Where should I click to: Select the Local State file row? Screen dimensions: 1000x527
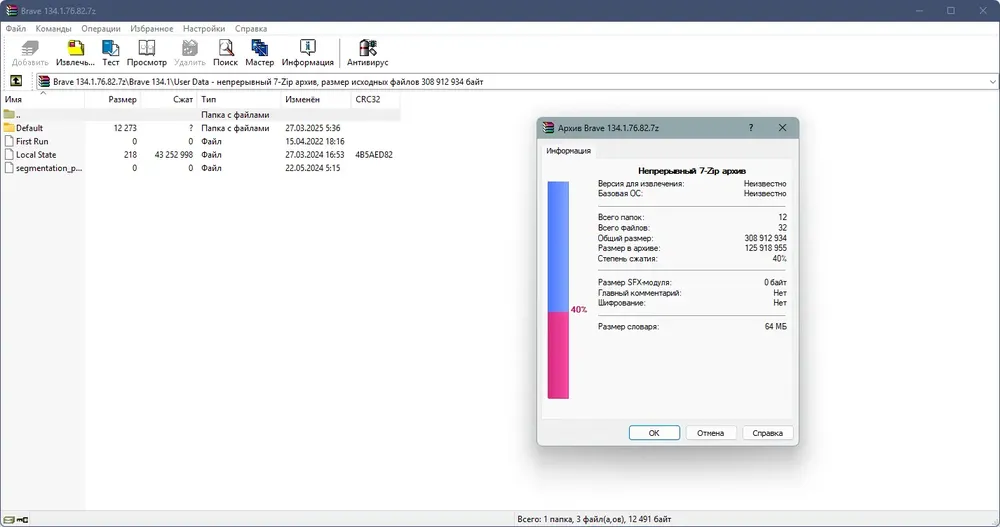click(36, 155)
